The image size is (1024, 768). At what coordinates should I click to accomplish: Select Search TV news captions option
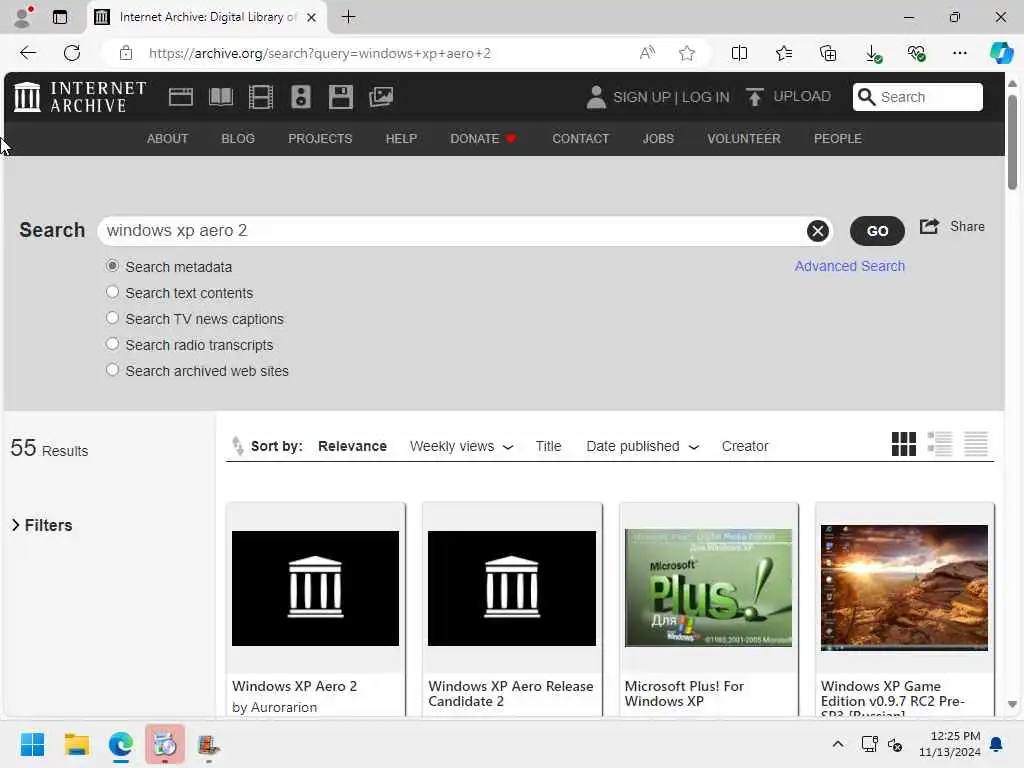click(x=112, y=318)
